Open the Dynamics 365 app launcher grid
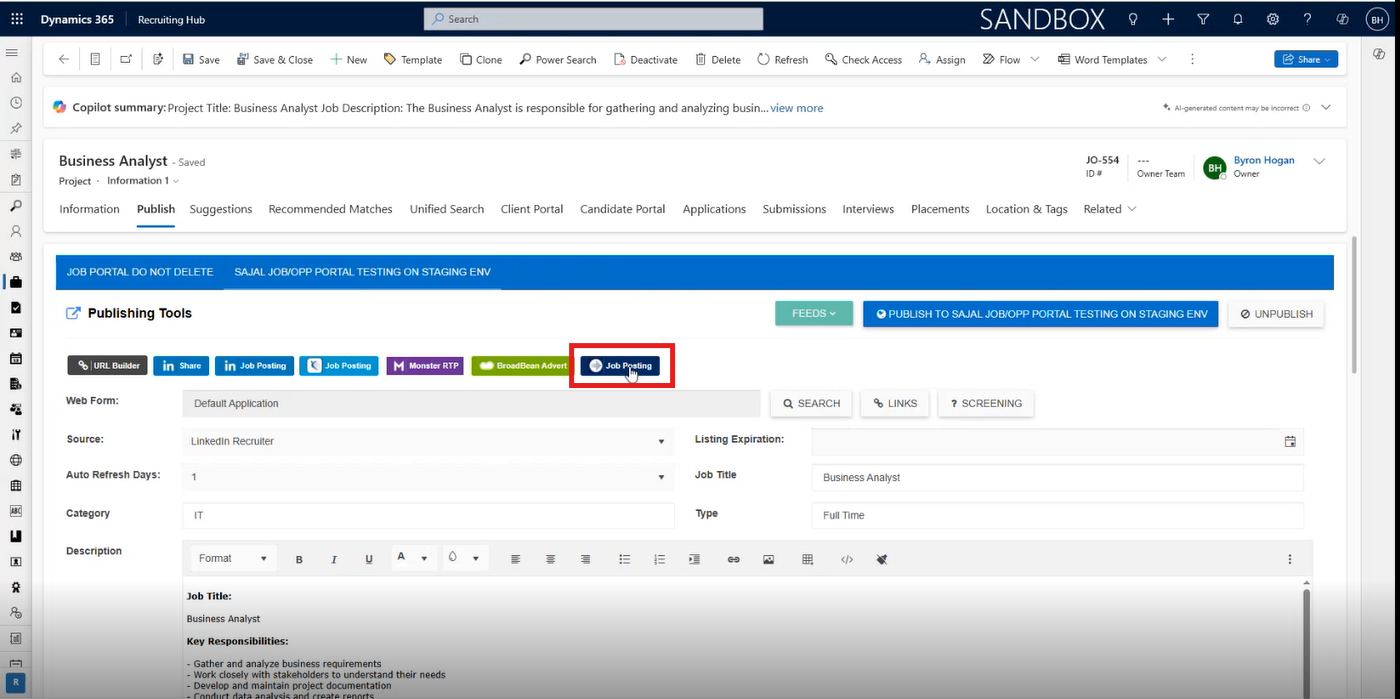1400x699 pixels. tap(17, 19)
